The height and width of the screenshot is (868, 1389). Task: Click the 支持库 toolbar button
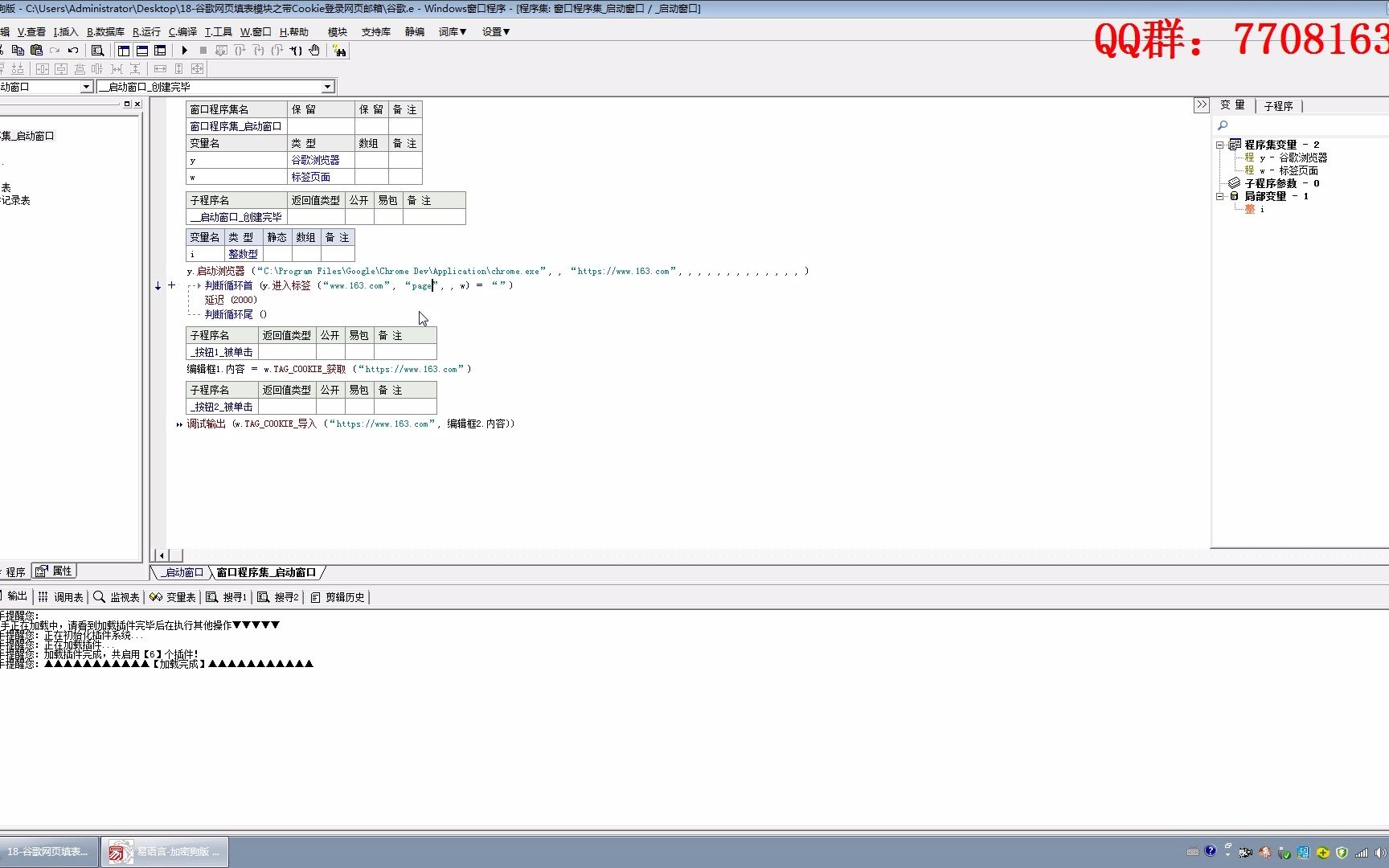coord(376,31)
